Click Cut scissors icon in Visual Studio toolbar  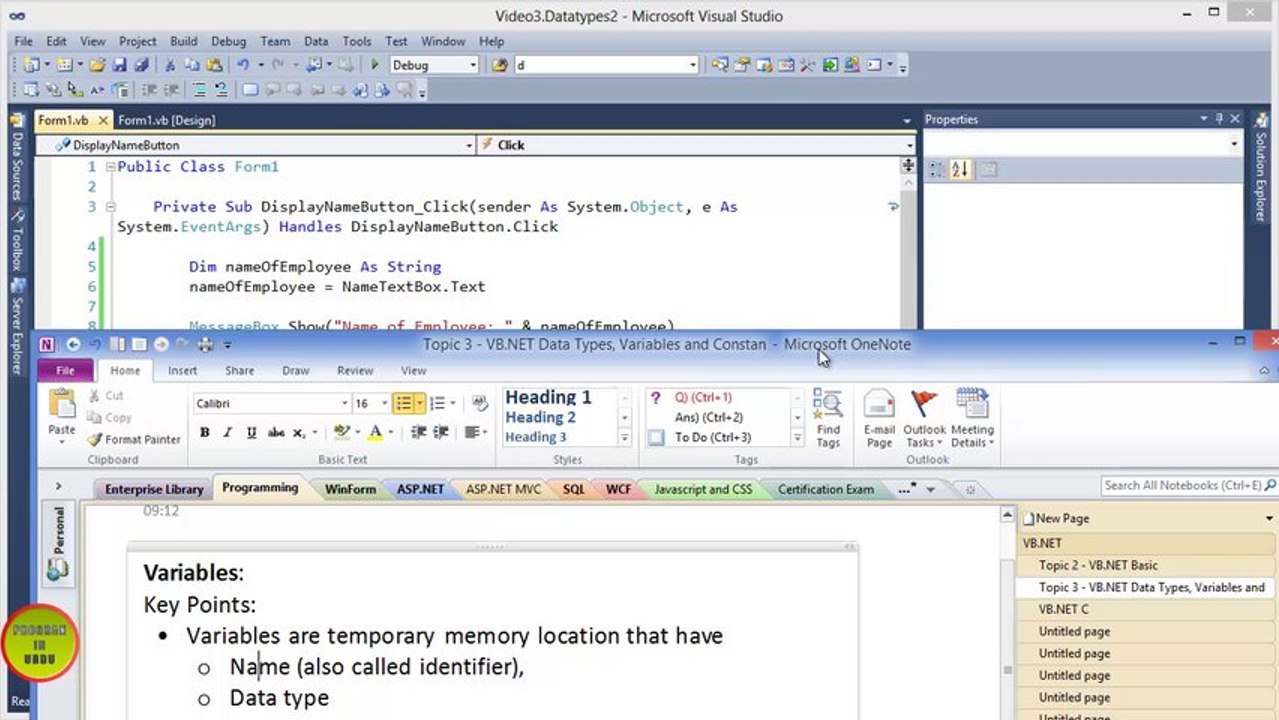point(170,65)
